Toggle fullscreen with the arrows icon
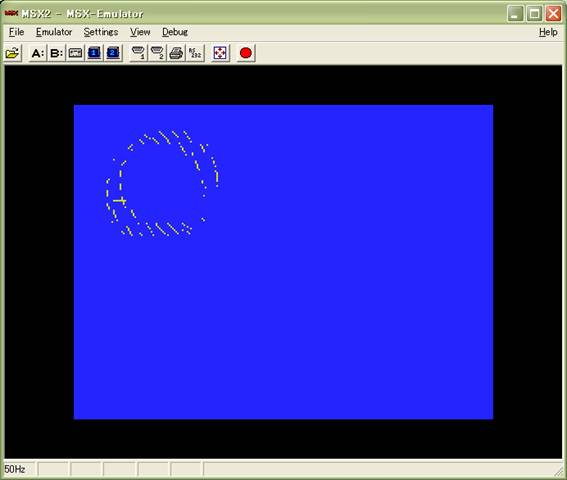This screenshot has width=567, height=480. click(220, 53)
